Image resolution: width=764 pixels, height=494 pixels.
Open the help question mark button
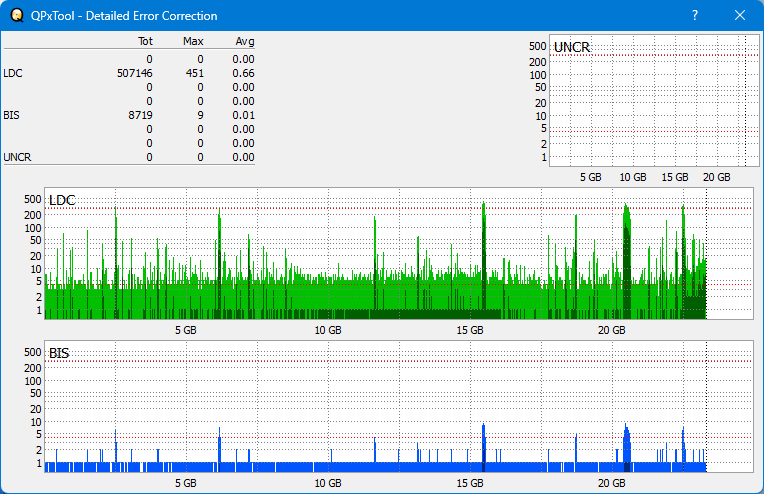pos(695,16)
